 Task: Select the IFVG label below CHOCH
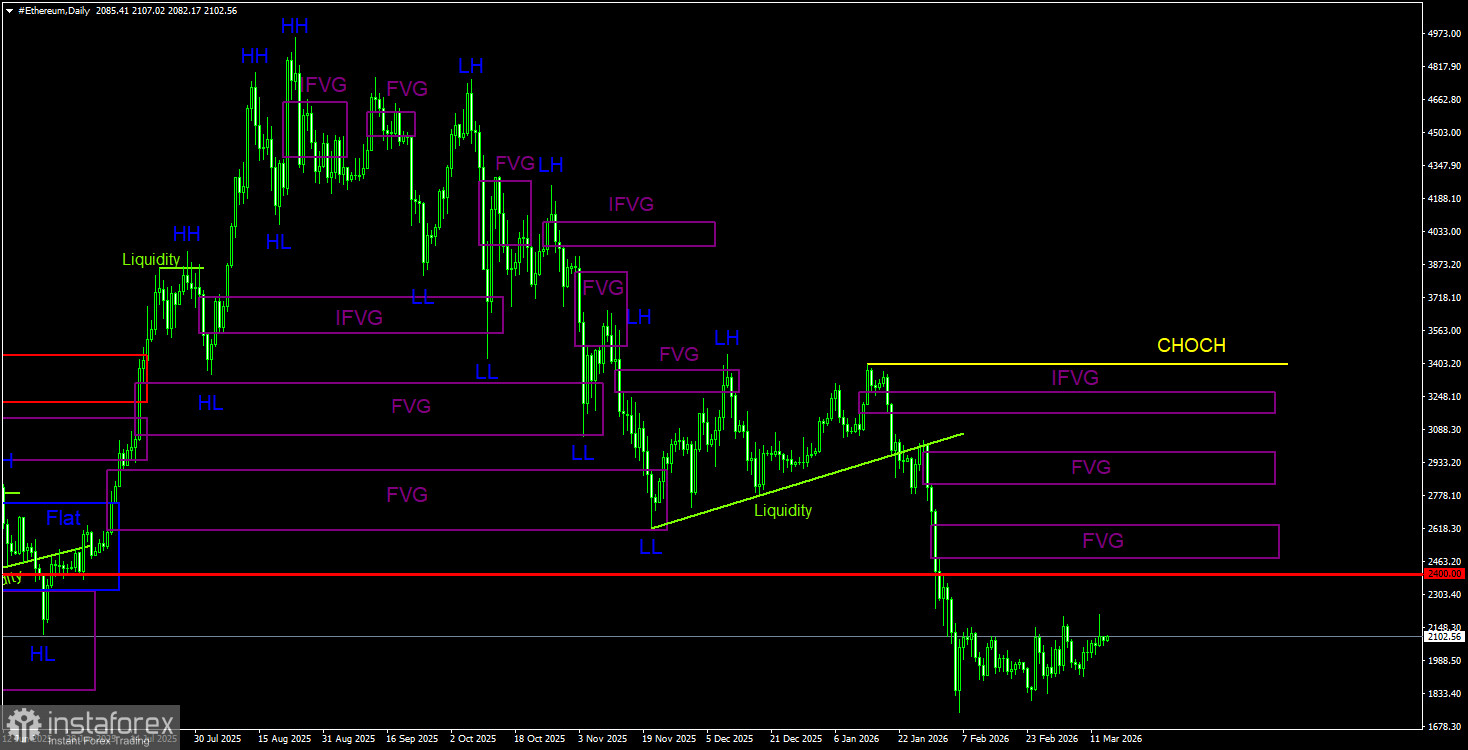1075,378
